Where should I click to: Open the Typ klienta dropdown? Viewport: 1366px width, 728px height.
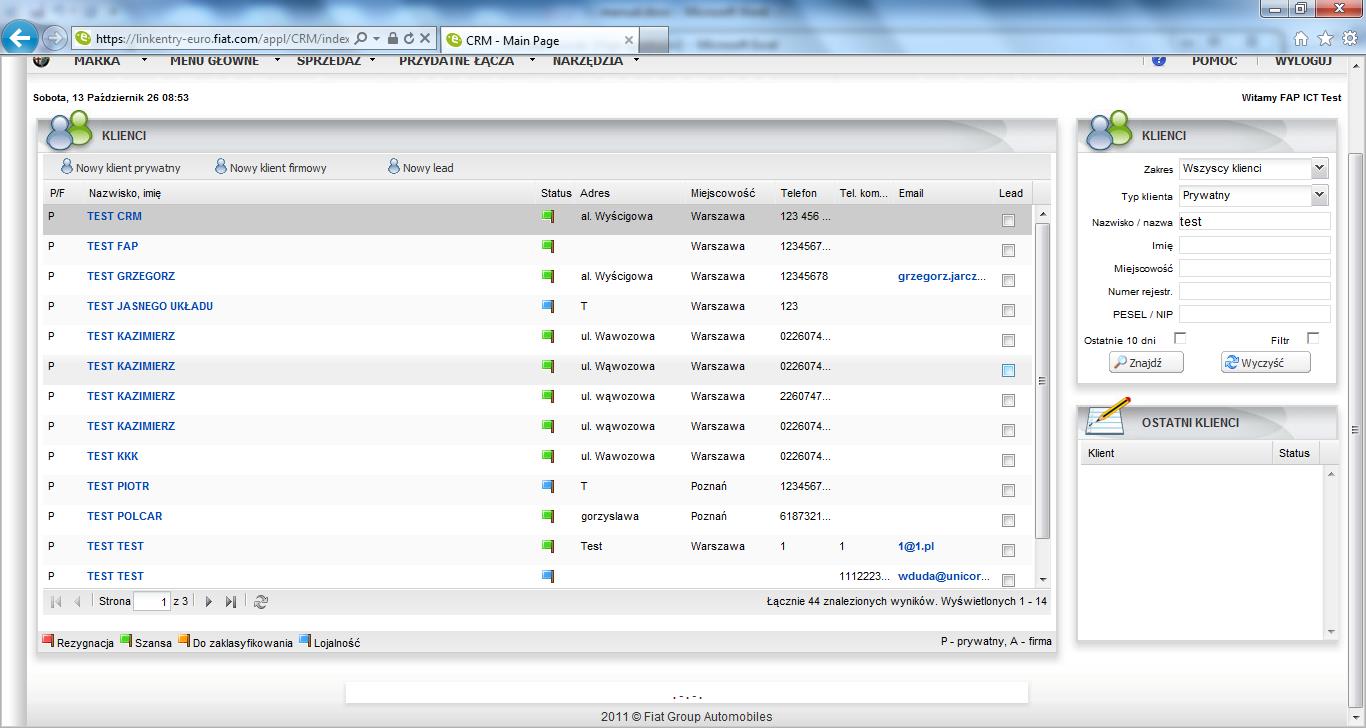tap(1319, 195)
